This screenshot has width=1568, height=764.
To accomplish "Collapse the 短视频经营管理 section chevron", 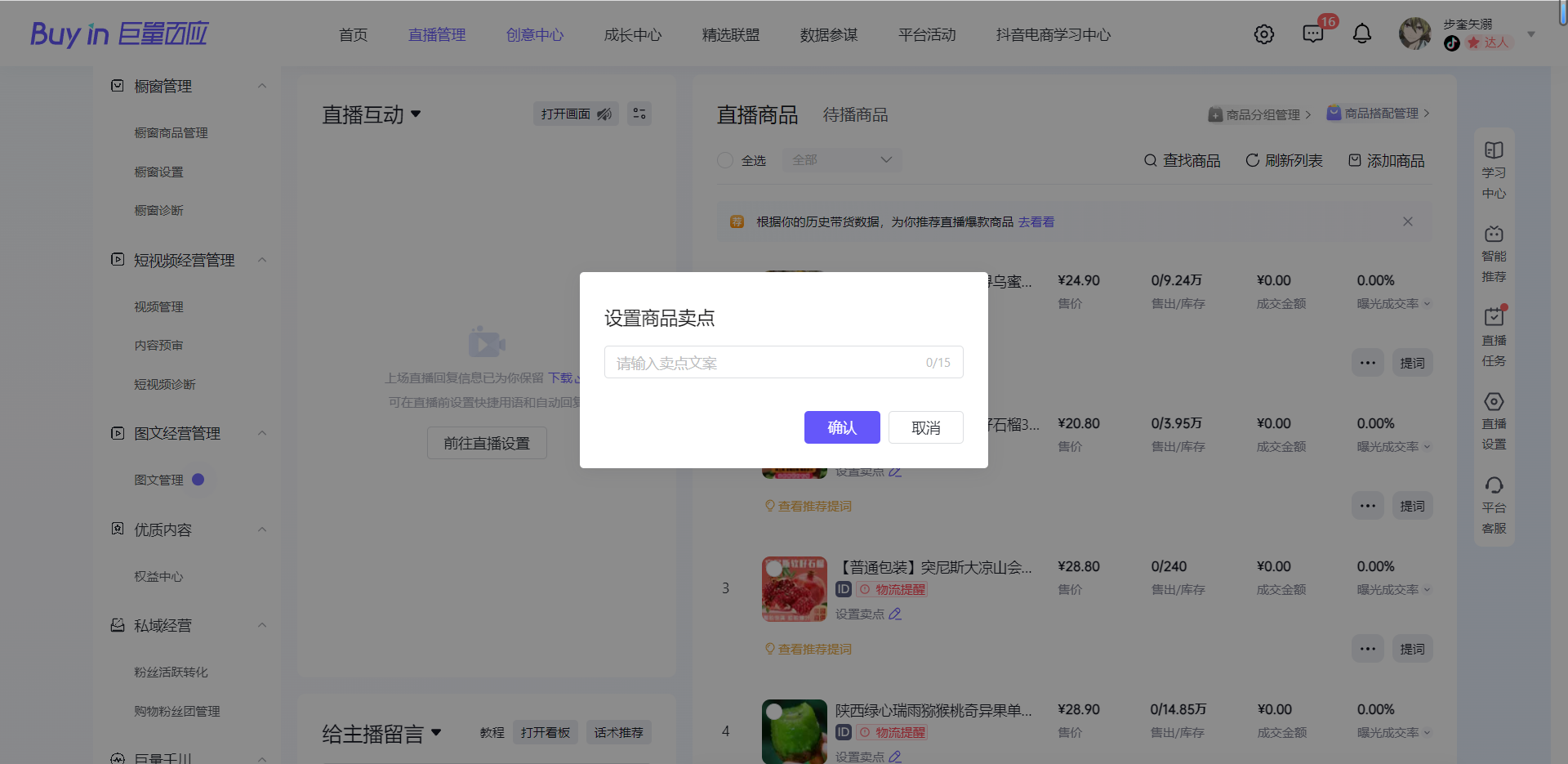I will pyautogui.click(x=262, y=260).
